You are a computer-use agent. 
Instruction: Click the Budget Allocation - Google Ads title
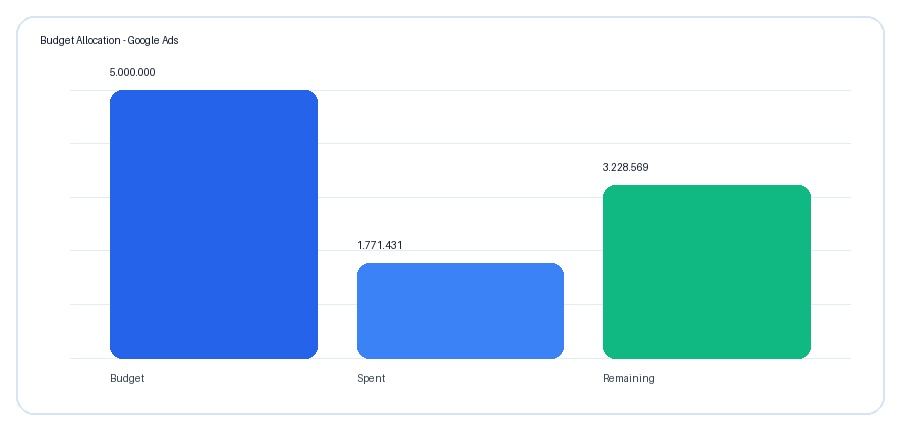[109, 40]
